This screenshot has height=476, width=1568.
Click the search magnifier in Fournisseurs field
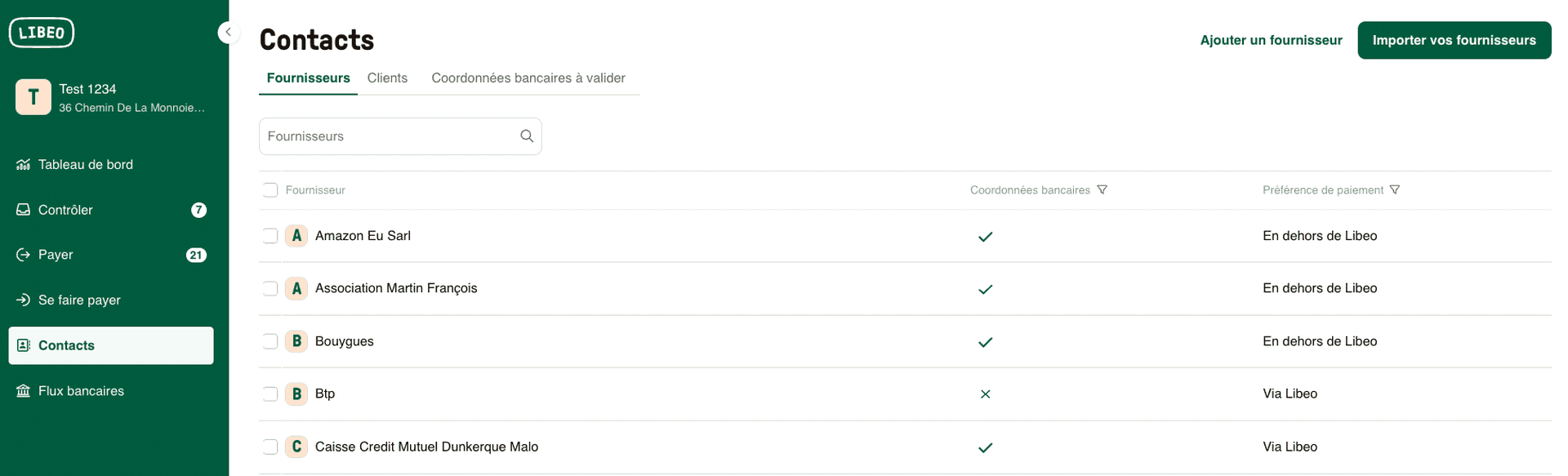click(526, 136)
